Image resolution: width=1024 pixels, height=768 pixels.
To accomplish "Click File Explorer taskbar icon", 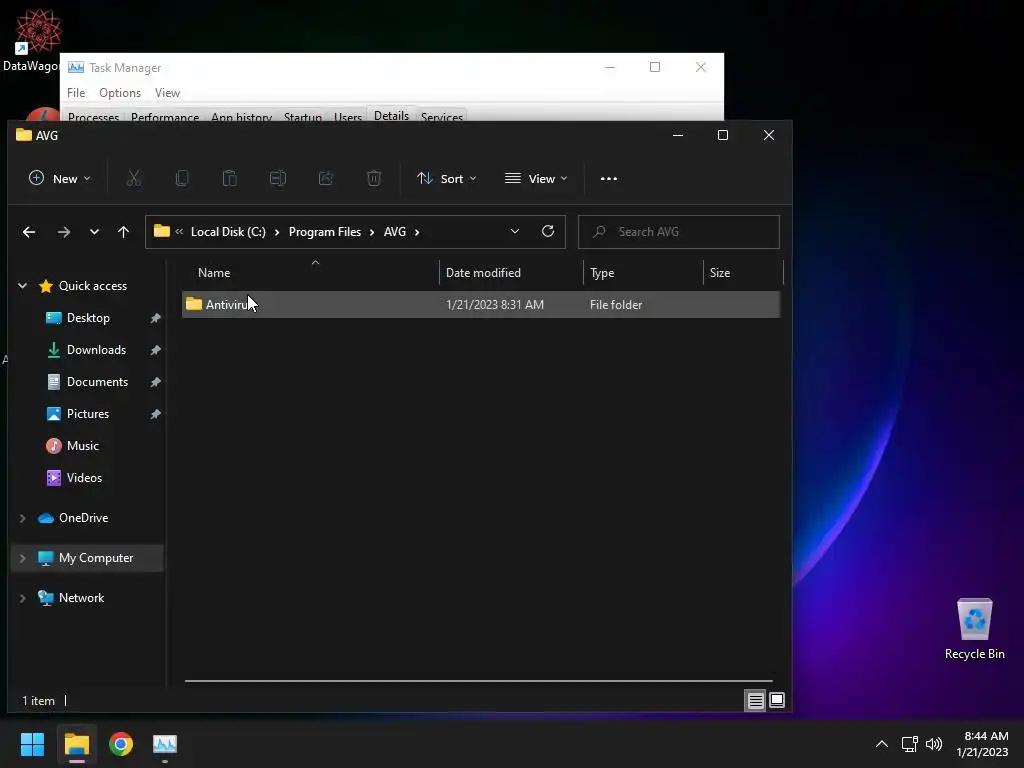I will coord(76,744).
